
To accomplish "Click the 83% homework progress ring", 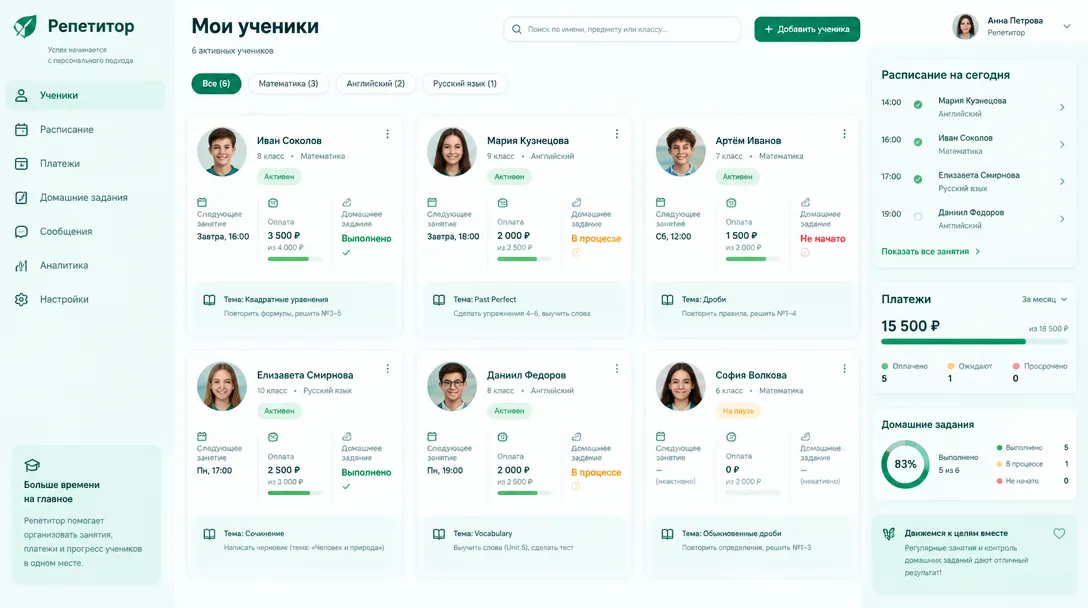I will pyautogui.click(x=905, y=464).
